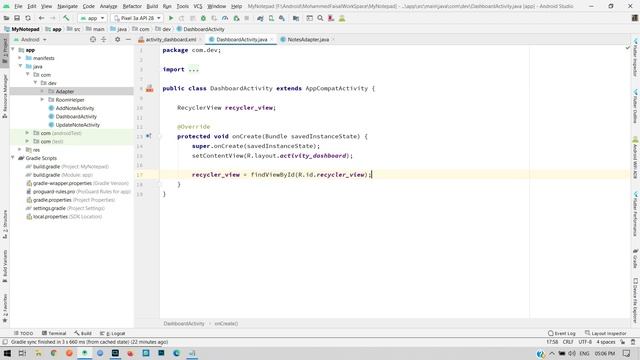Click the Make Project hammer icon
Viewport: 640px width, 360px height.
[x=66, y=18]
